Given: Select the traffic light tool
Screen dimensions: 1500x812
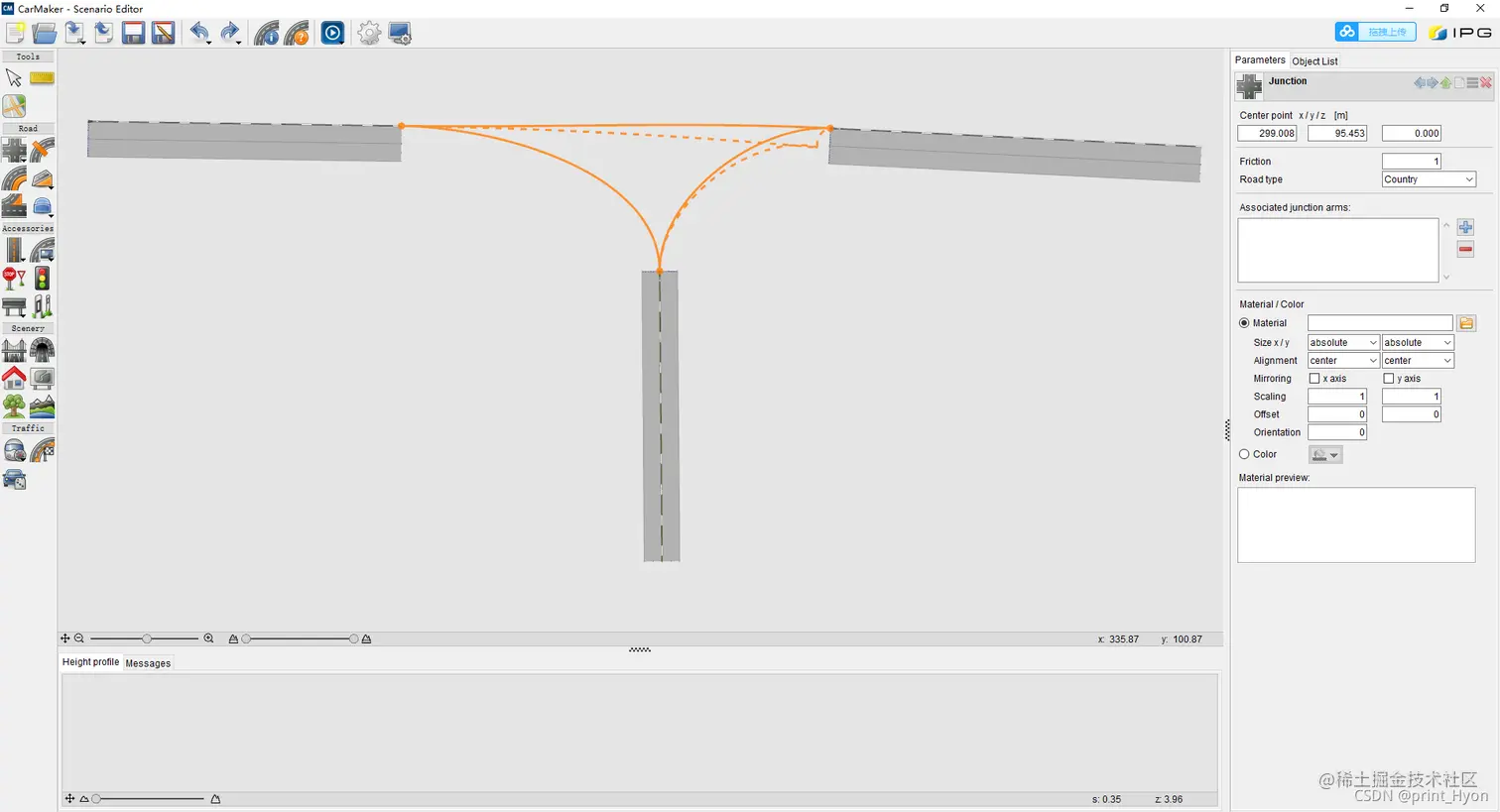Looking at the screenshot, I should [x=42, y=279].
